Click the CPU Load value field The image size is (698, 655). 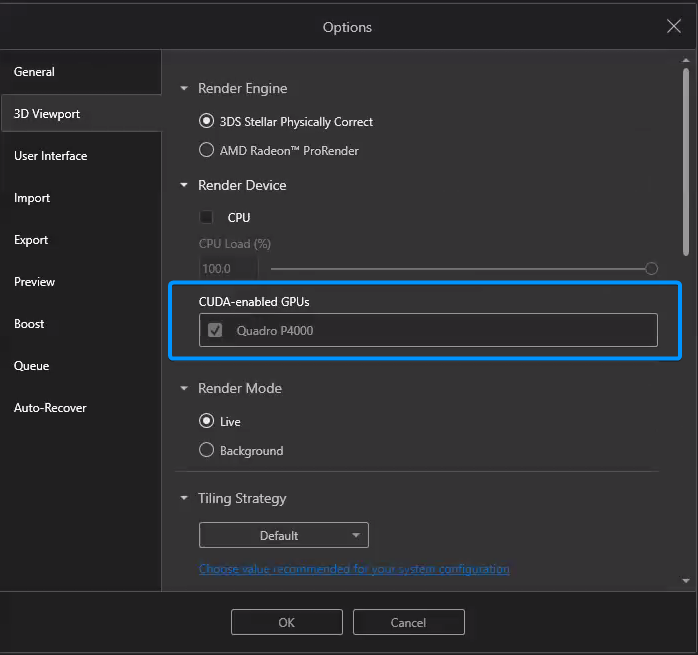point(228,269)
